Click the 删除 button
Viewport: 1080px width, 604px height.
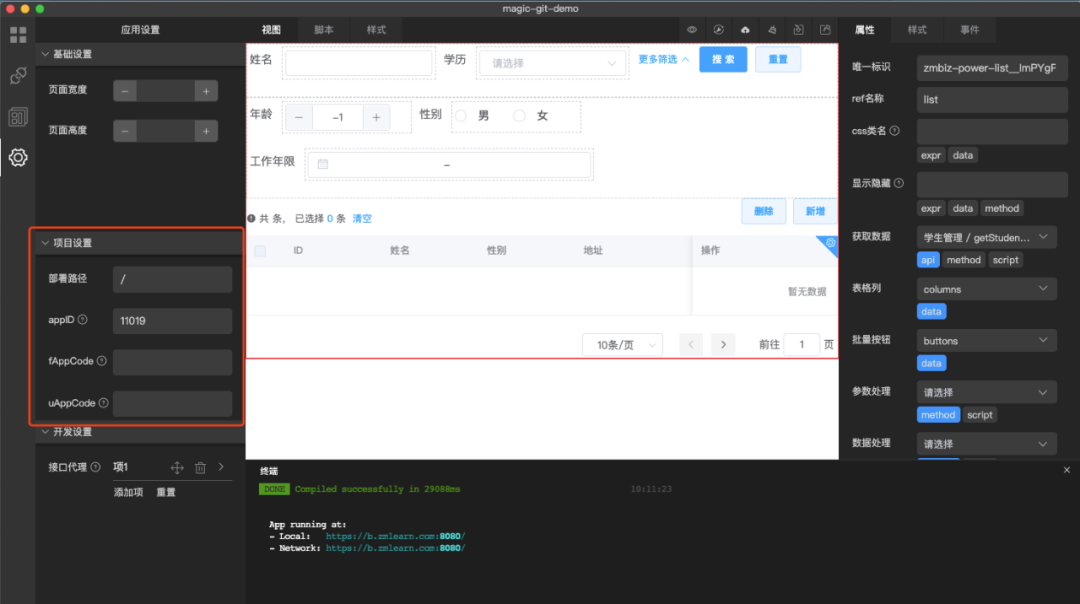point(763,211)
